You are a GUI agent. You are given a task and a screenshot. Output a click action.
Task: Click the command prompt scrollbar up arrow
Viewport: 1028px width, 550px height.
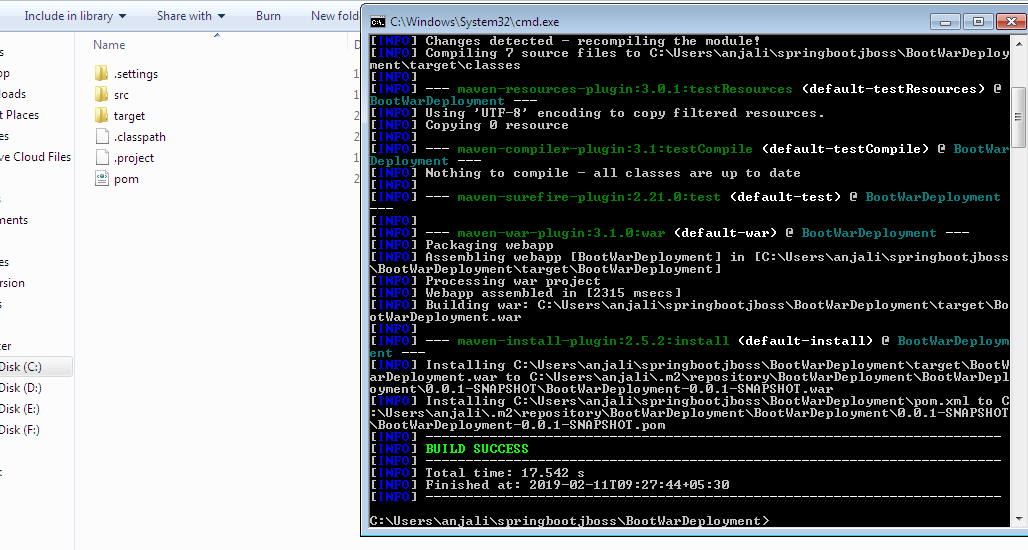pyautogui.click(x=1018, y=42)
